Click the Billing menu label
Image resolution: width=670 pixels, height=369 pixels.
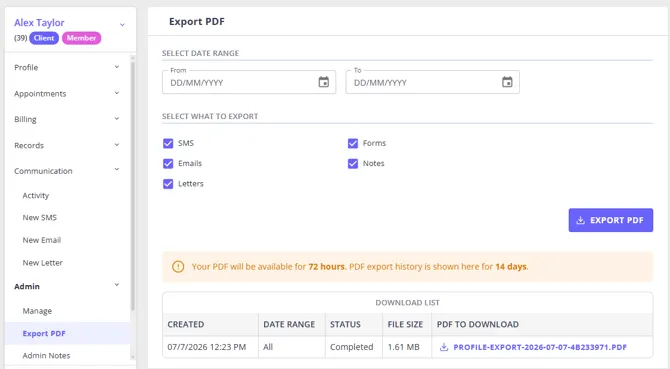(x=25, y=119)
